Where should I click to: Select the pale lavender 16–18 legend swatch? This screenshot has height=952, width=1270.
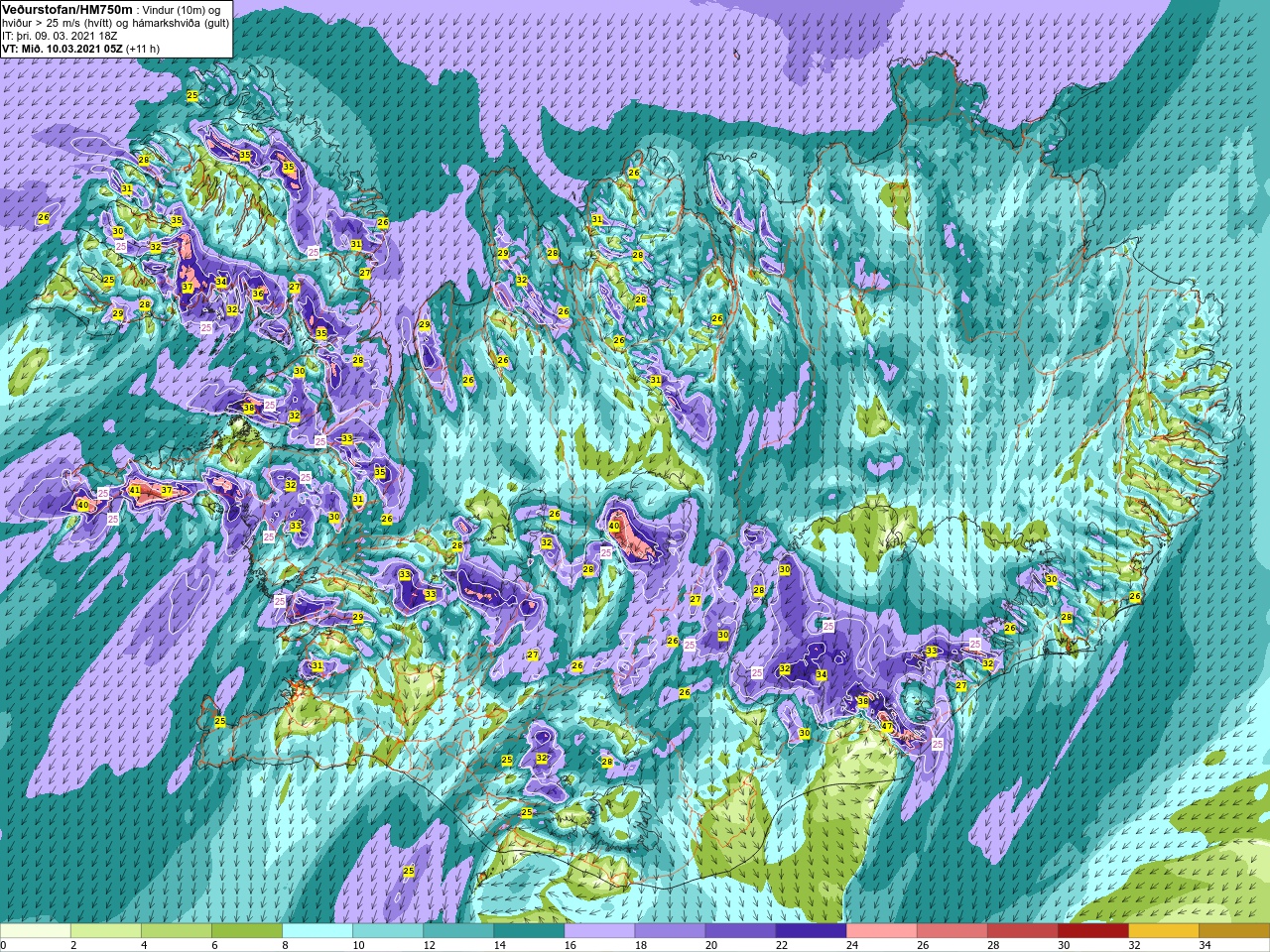click(599, 931)
